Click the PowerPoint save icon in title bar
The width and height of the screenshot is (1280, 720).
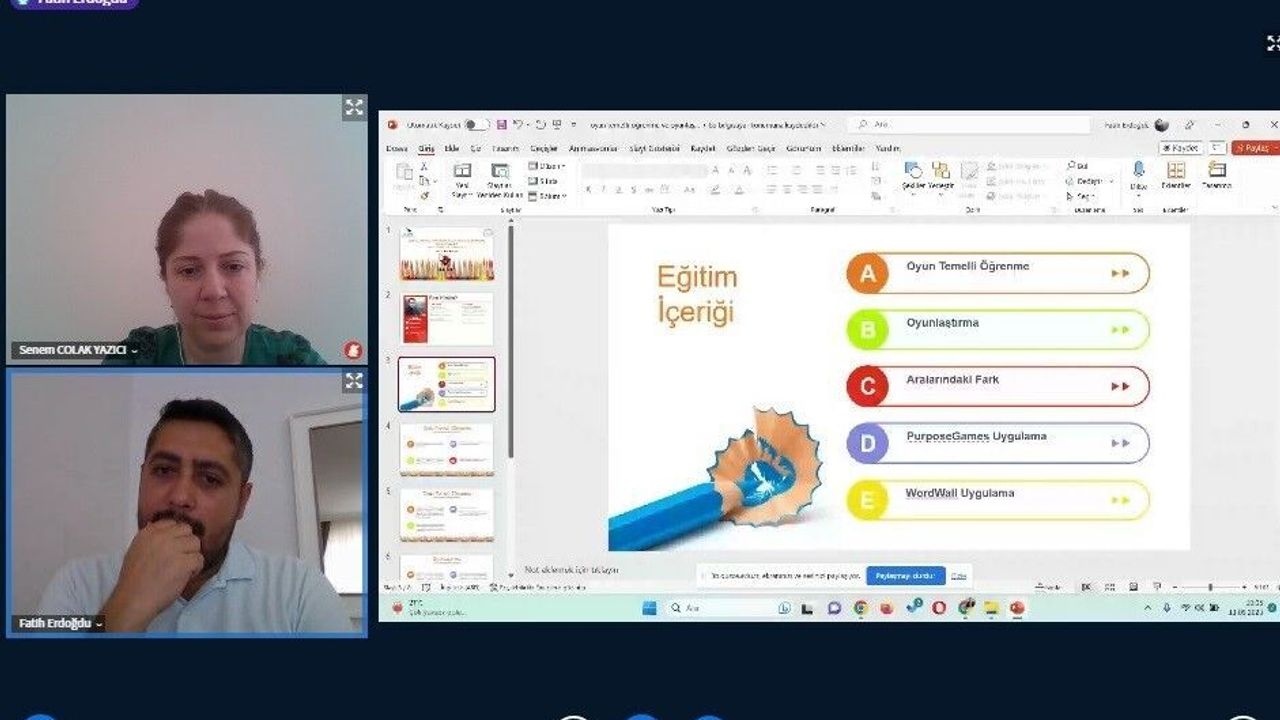point(502,125)
